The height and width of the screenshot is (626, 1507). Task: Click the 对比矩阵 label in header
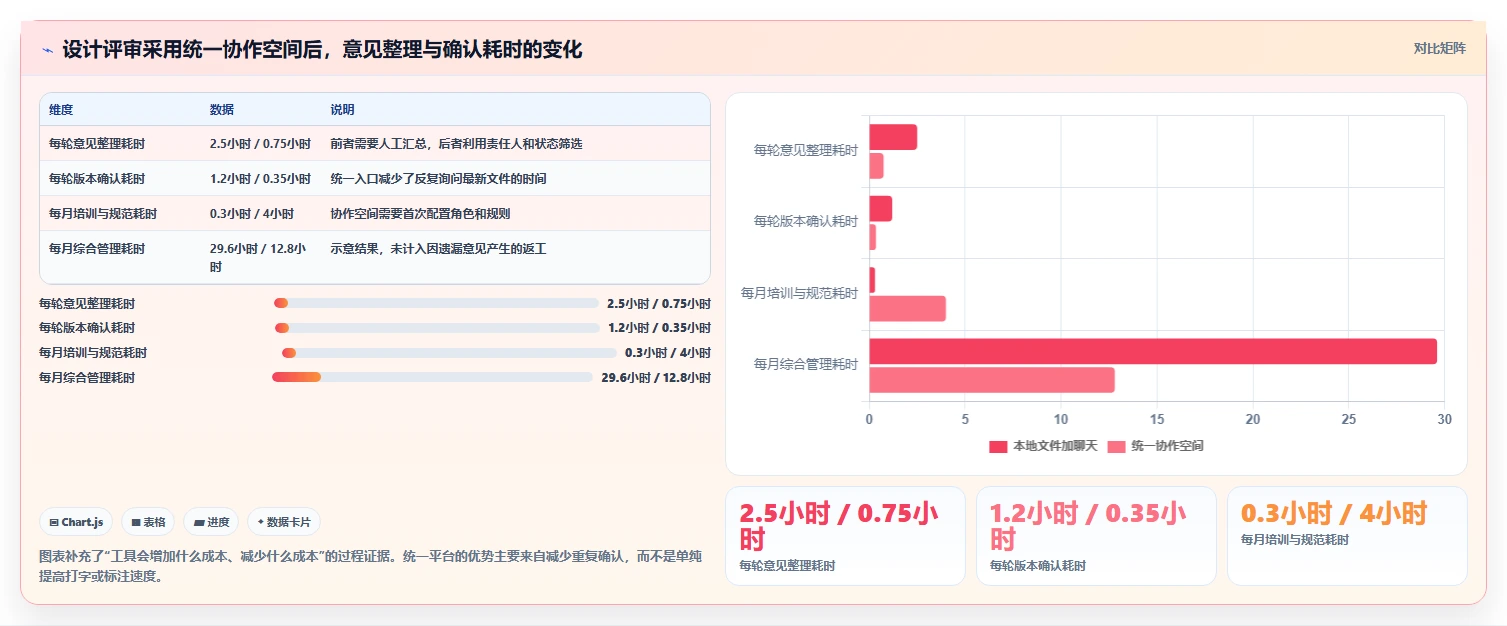[1439, 48]
